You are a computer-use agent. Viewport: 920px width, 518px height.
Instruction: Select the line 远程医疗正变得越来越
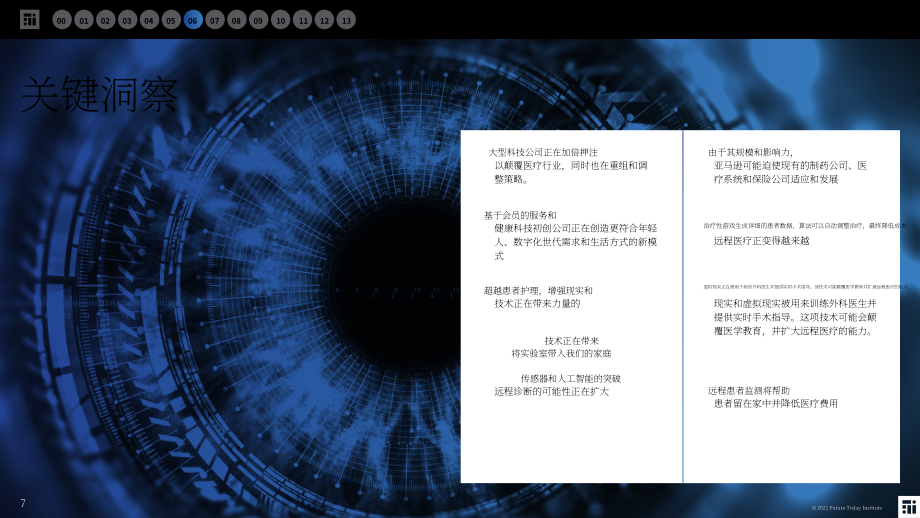pos(762,241)
